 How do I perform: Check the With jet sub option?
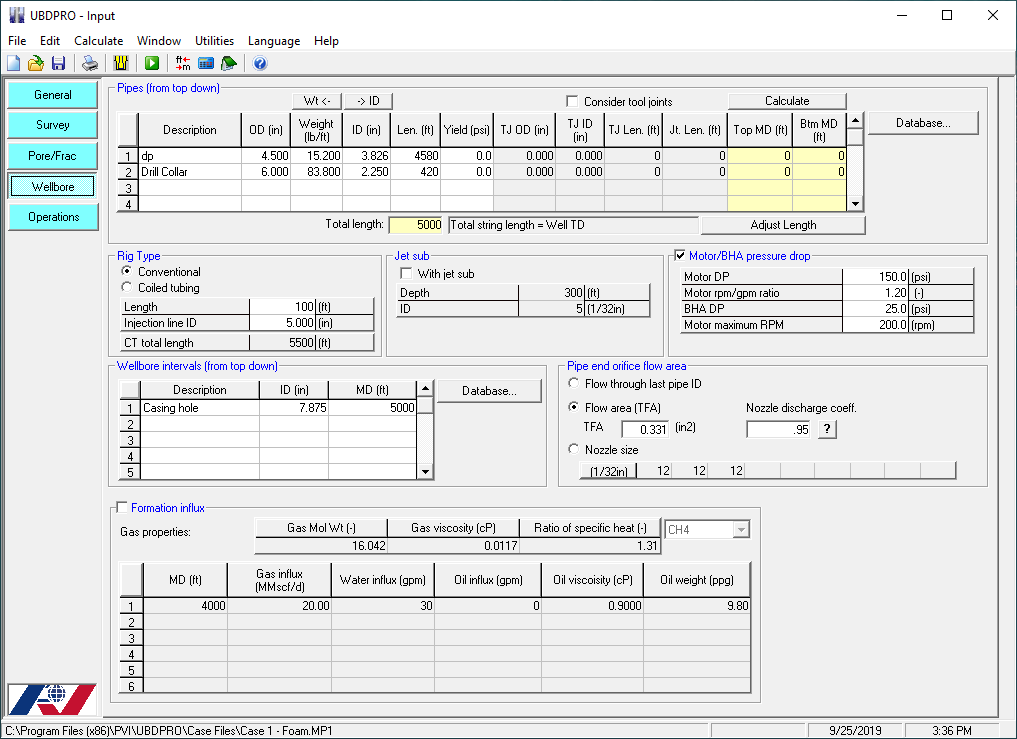[407, 274]
